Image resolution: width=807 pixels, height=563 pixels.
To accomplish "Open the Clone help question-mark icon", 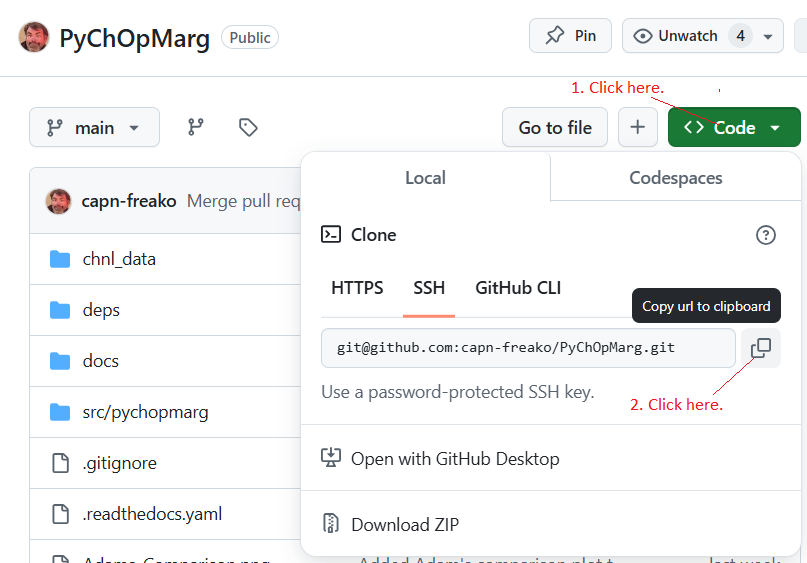I will point(765,235).
